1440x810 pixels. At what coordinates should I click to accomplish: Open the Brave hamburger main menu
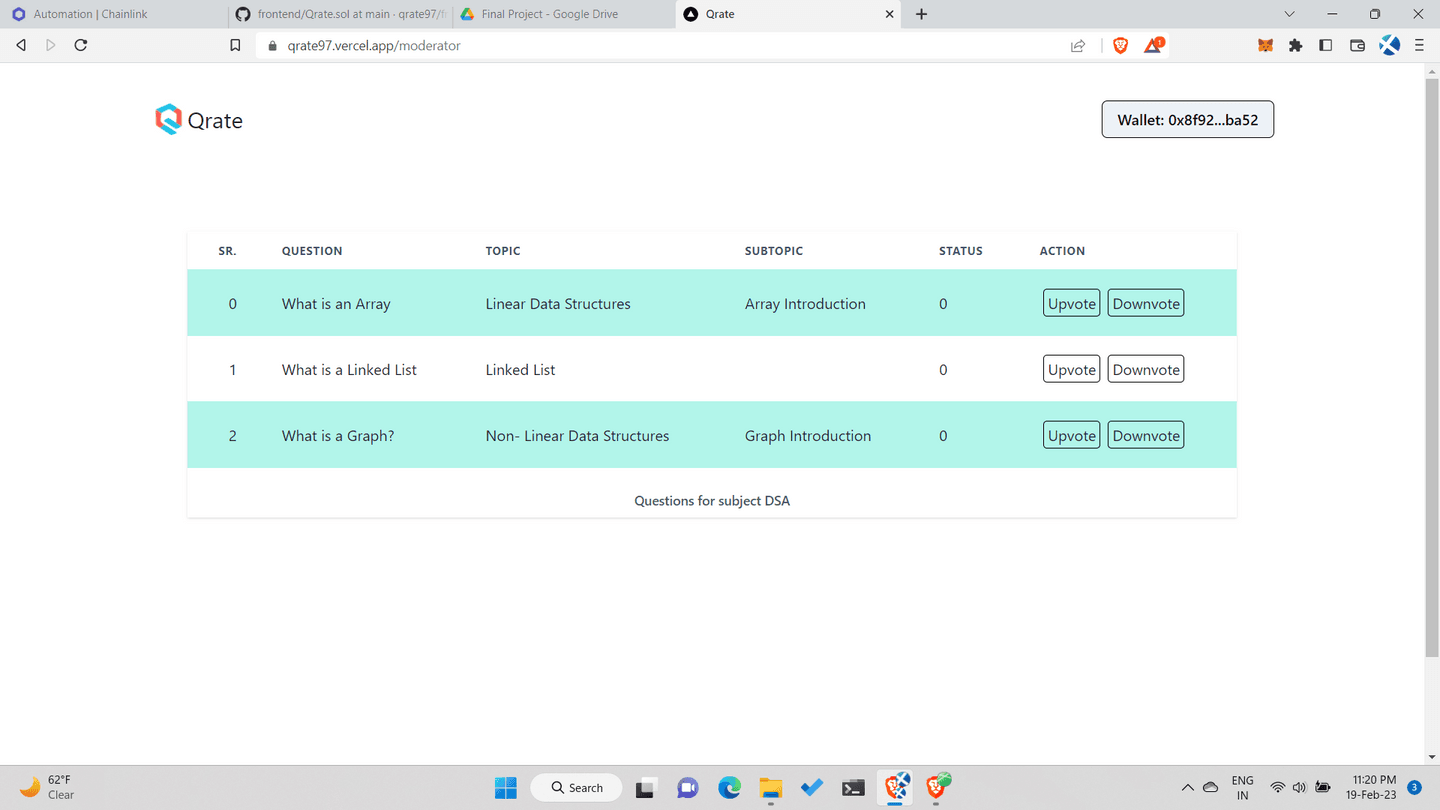[1419, 45]
